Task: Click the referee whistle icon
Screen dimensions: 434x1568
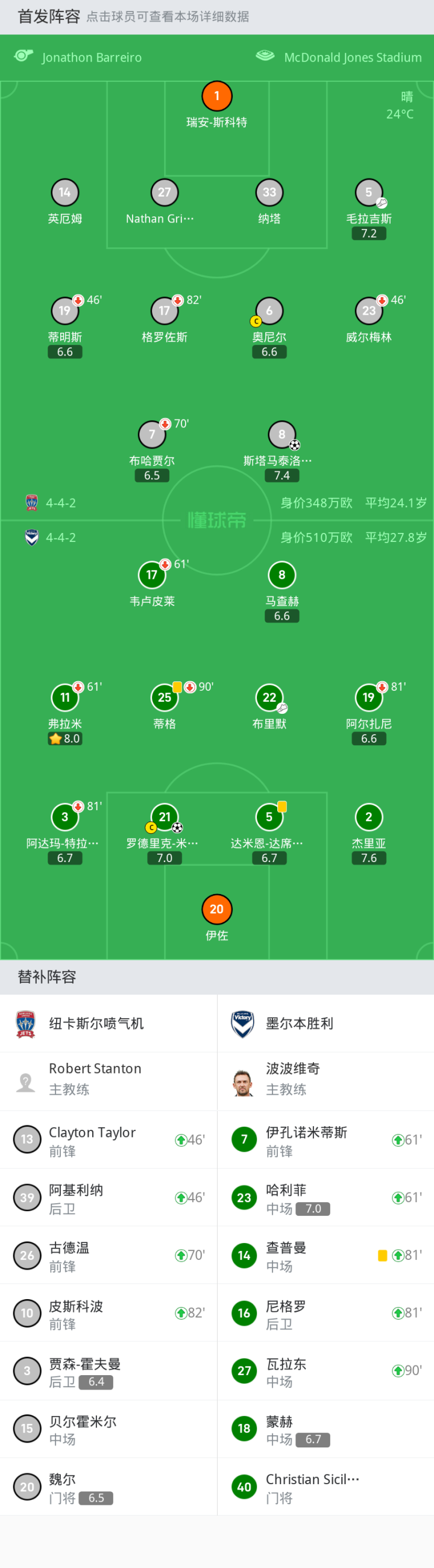Action: click(23, 57)
